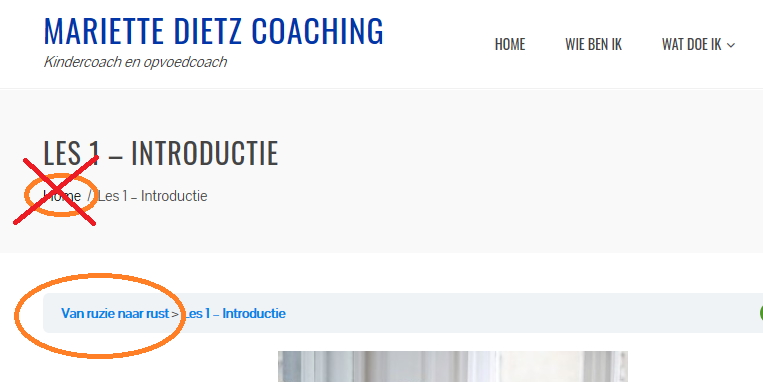Click the light gray course breadcrumb bar background
This screenshot has height=382, width=763.
(x=487, y=313)
